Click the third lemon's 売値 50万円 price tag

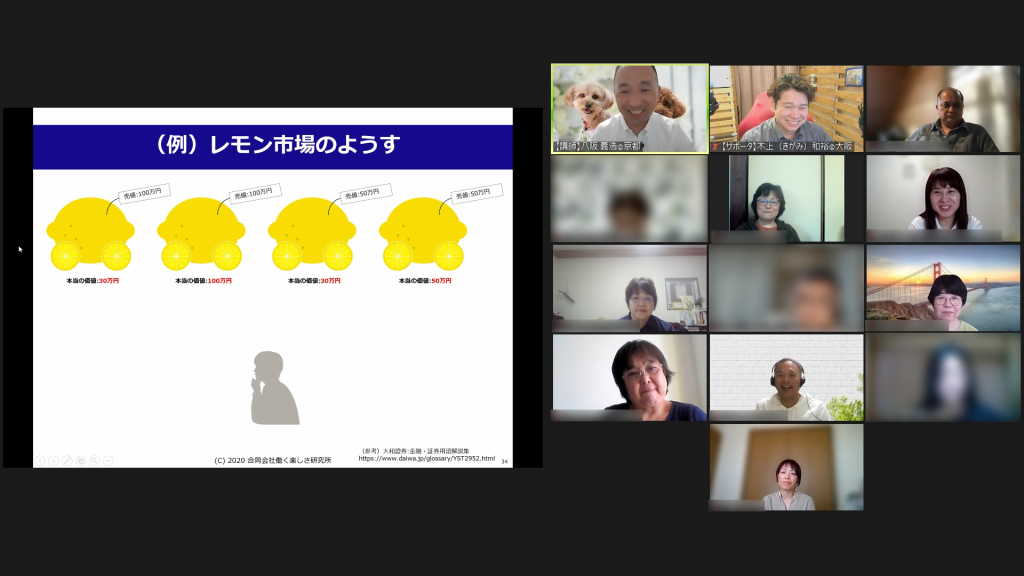(x=366, y=193)
